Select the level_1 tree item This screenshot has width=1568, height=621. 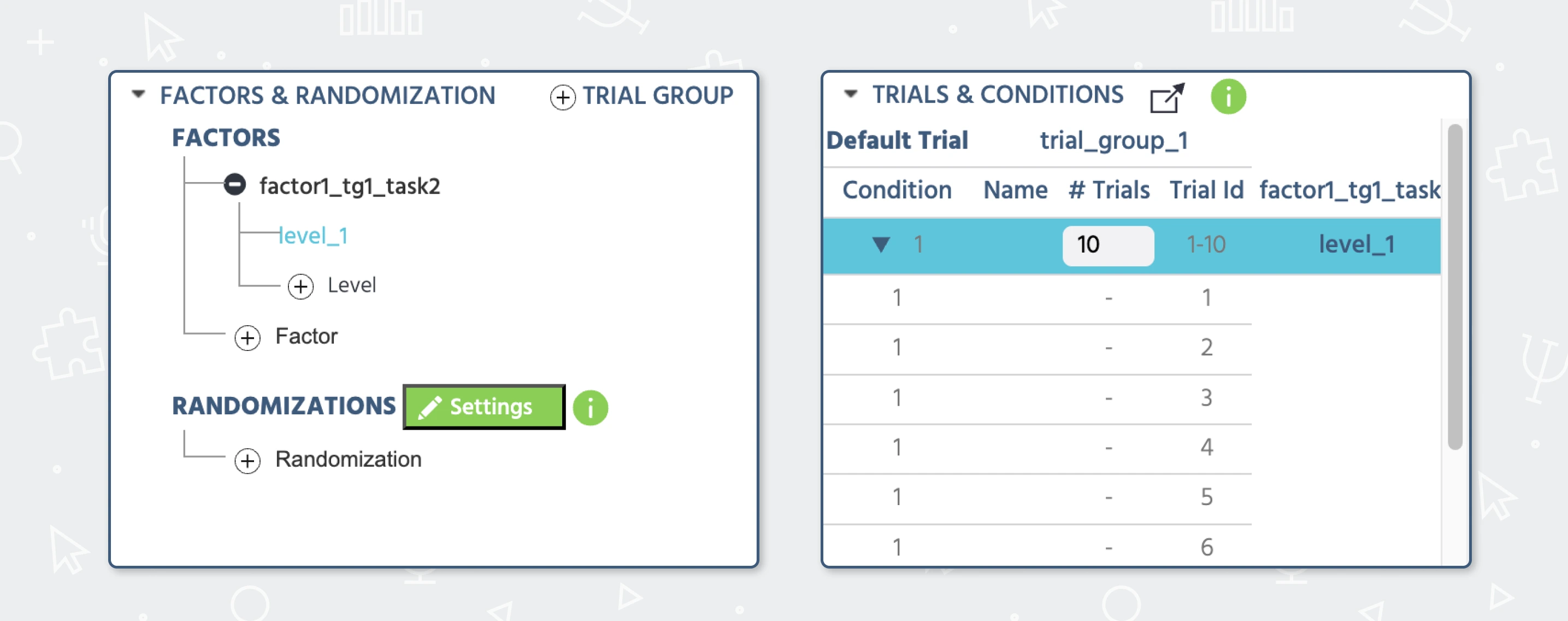313,236
